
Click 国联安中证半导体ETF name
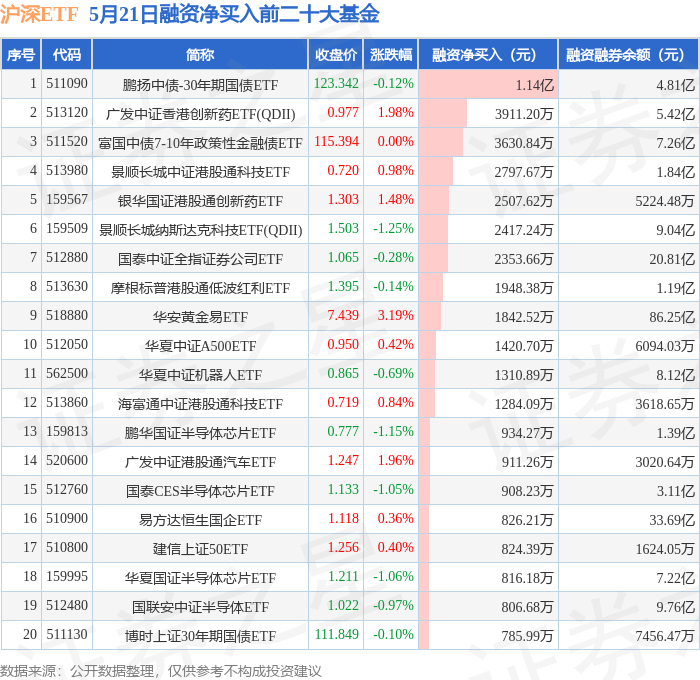(200, 607)
